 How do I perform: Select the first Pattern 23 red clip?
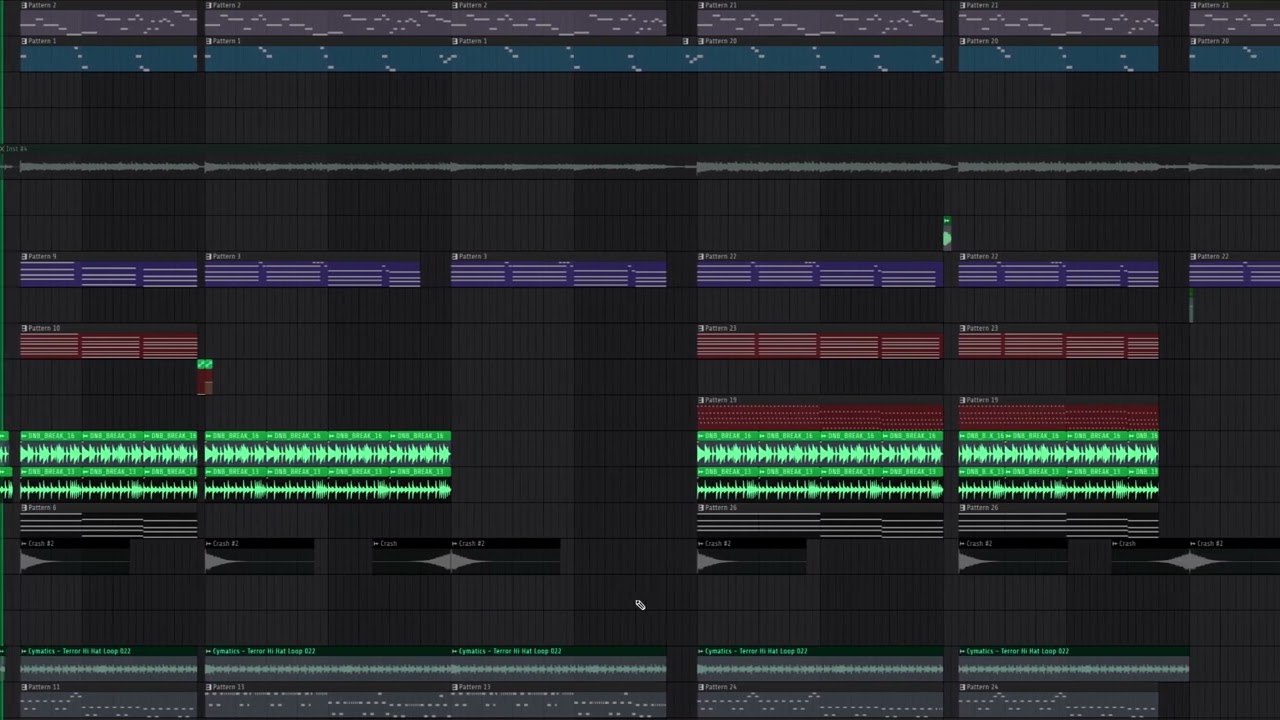coord(819,342)
